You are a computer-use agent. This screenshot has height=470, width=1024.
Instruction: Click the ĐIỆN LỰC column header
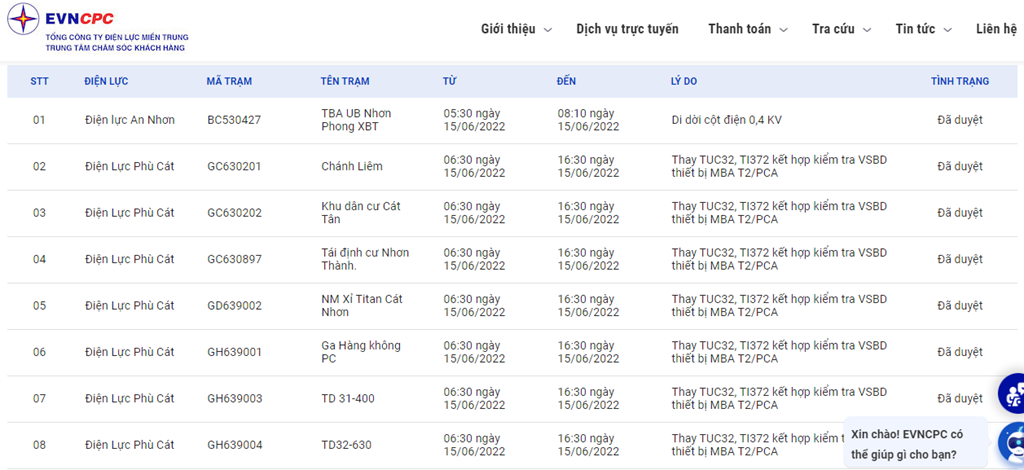106,81
